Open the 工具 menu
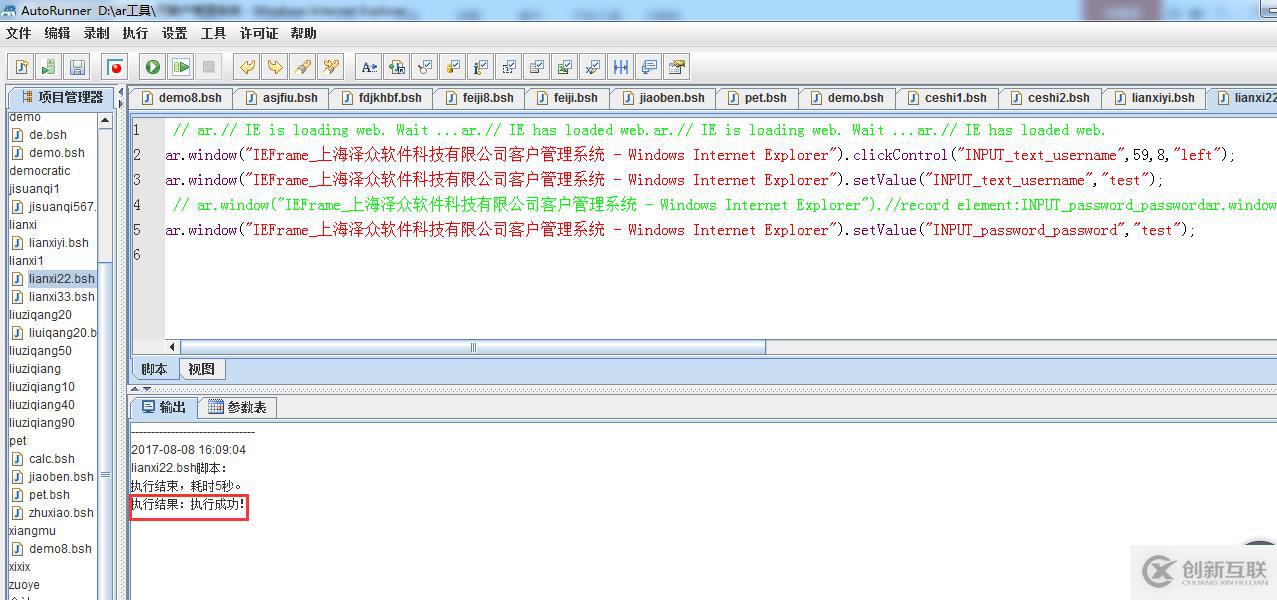Viewport: 1277px width, 600px height. tap(213, 33)
